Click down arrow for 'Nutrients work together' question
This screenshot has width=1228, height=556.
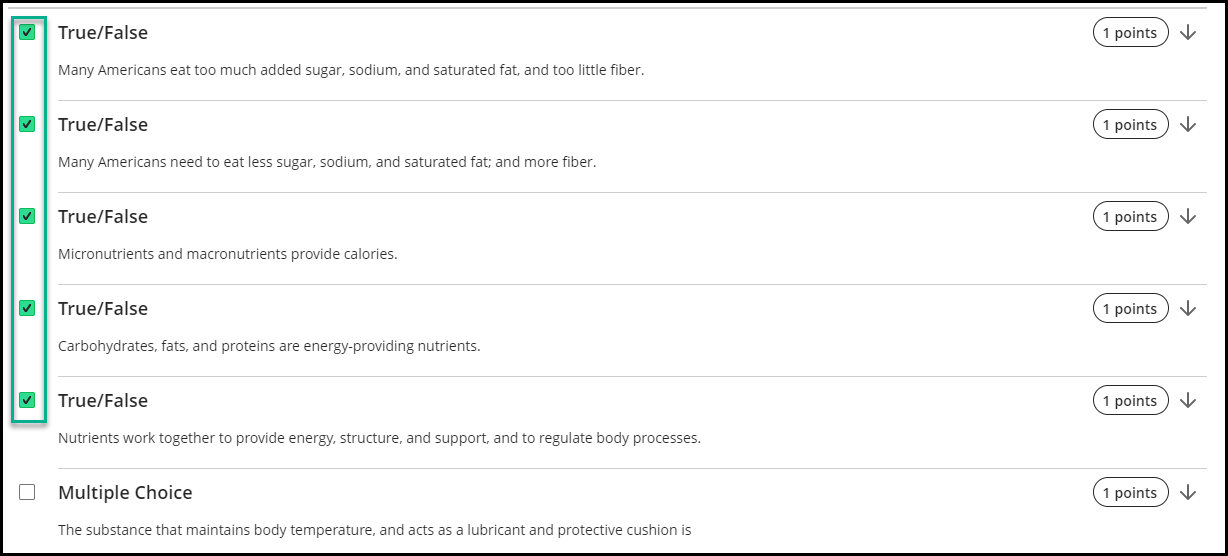1188,401
